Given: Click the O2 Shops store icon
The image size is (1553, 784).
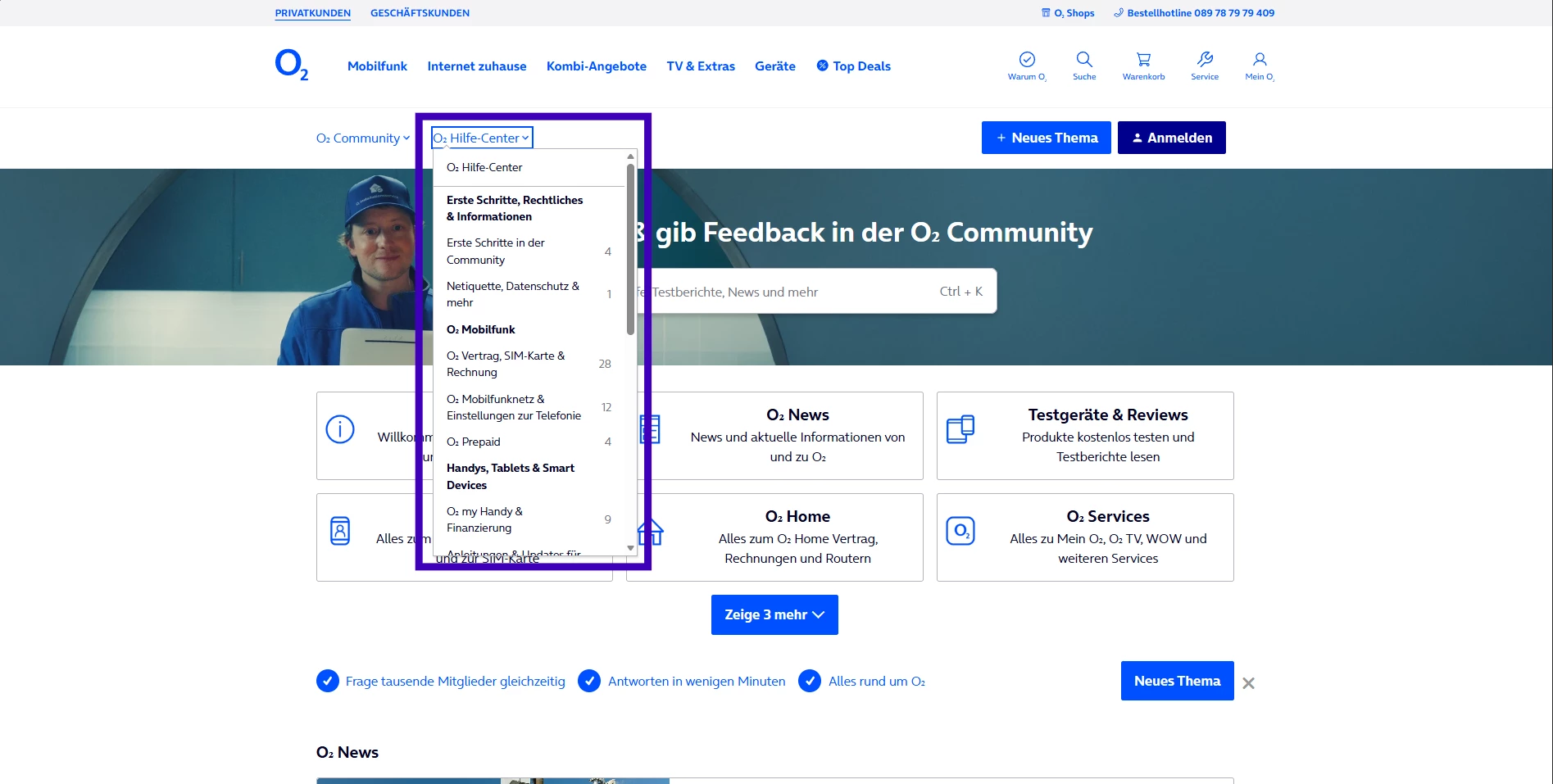Looking at the screenshot, I should (1046, 12).
